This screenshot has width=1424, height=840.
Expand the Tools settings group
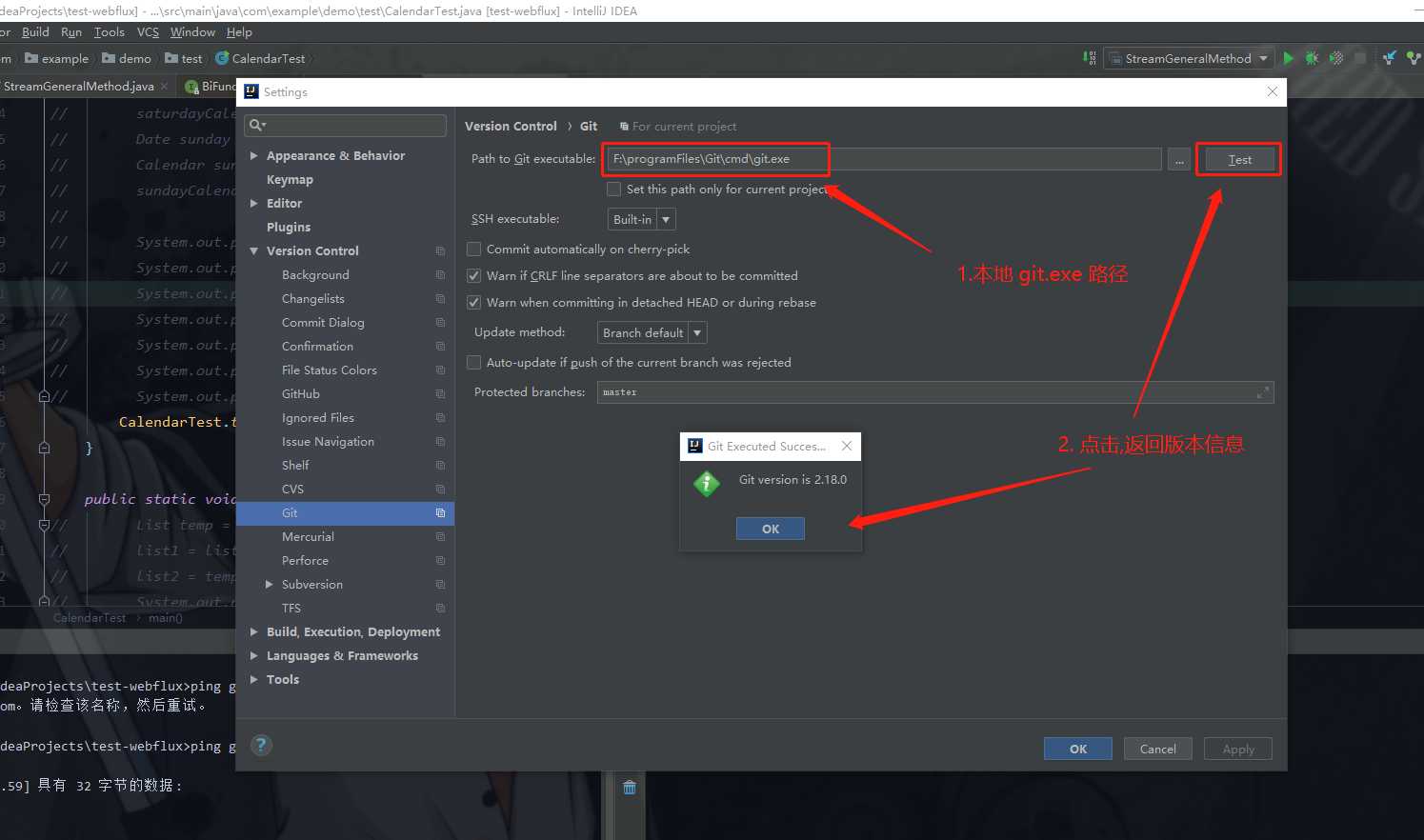pos(254,679)
